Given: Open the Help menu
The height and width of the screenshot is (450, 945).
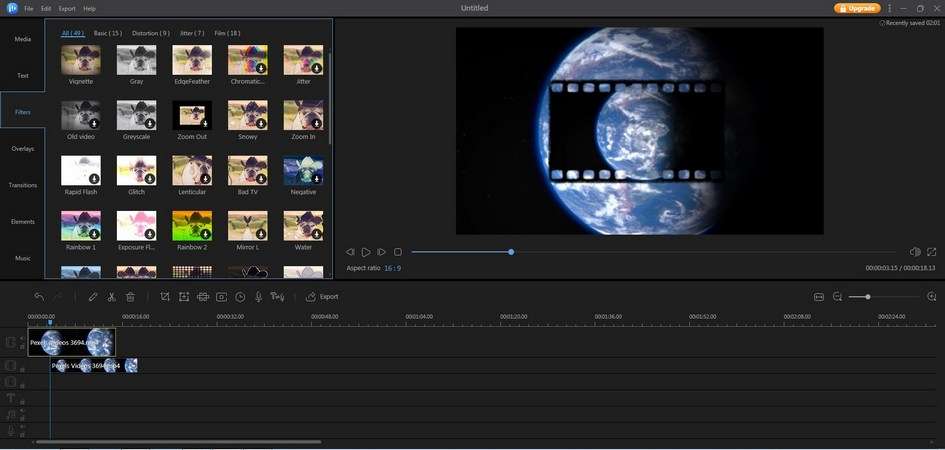Looking at the screenshot, I should tap(89, 9).
